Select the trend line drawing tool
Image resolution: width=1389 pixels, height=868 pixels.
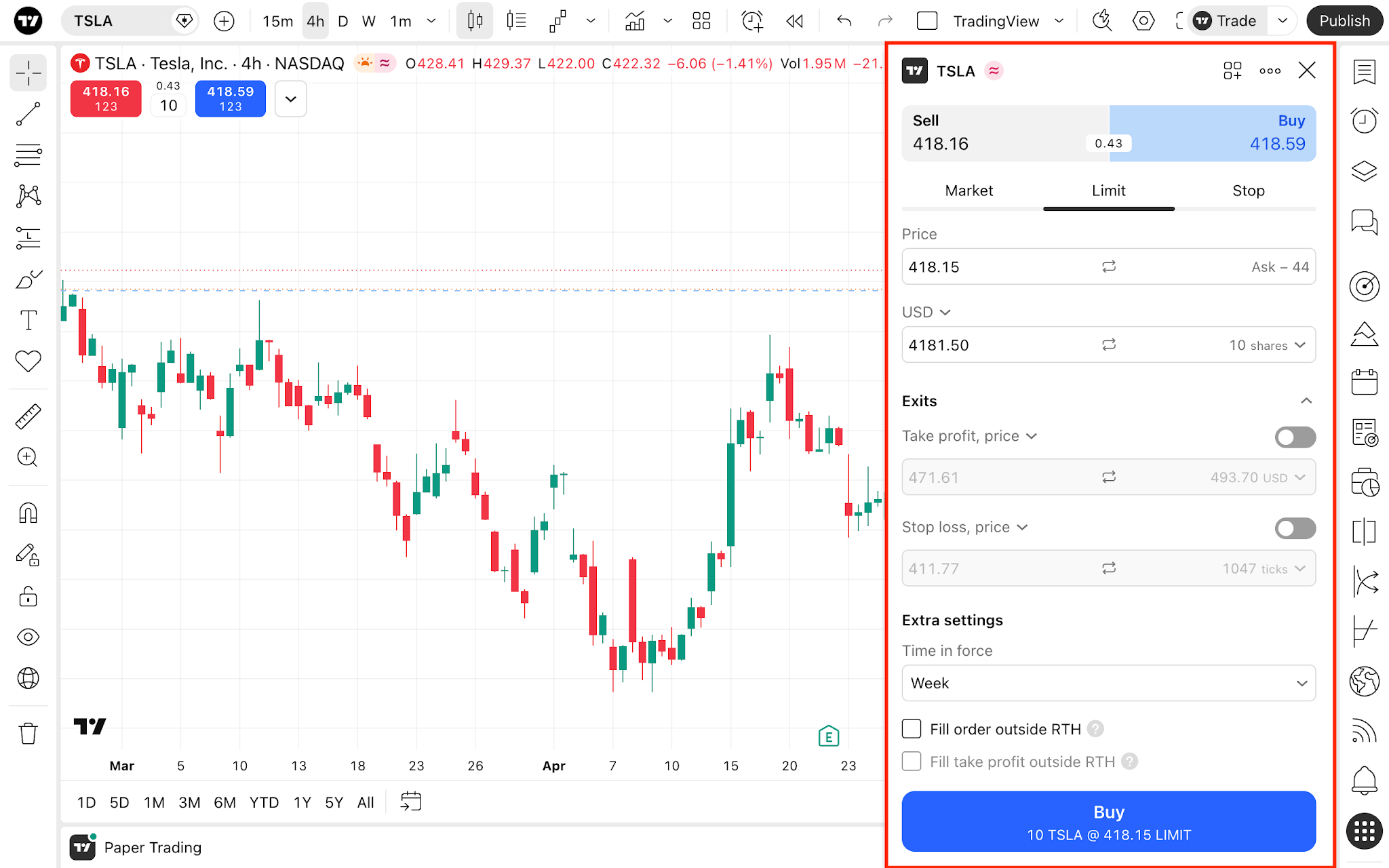tap(28, 114)
